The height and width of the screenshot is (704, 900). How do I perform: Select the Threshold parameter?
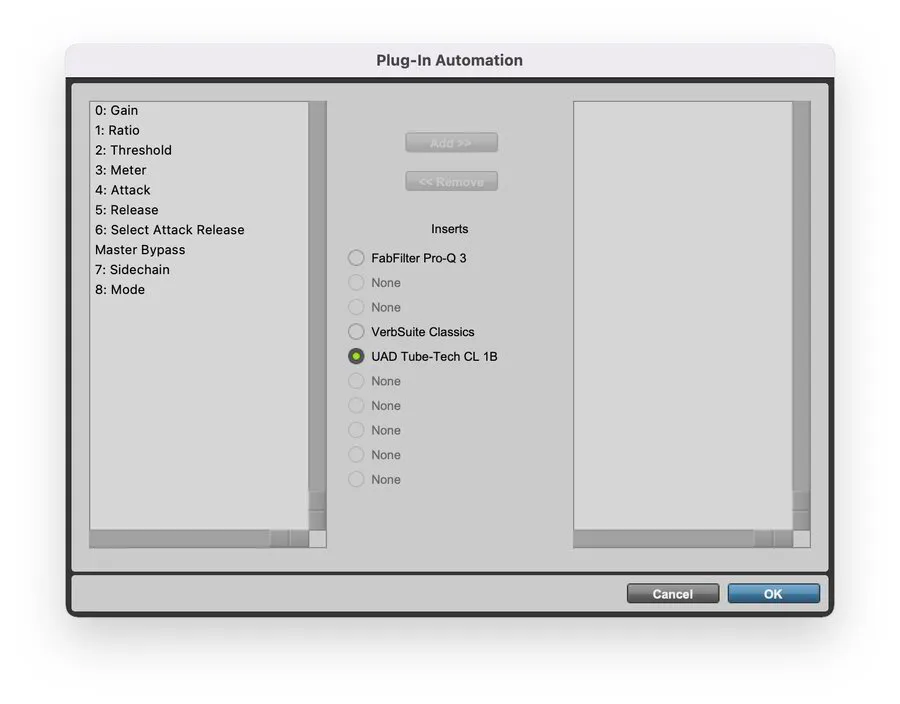pyautogui.click(x=133, y=150)
